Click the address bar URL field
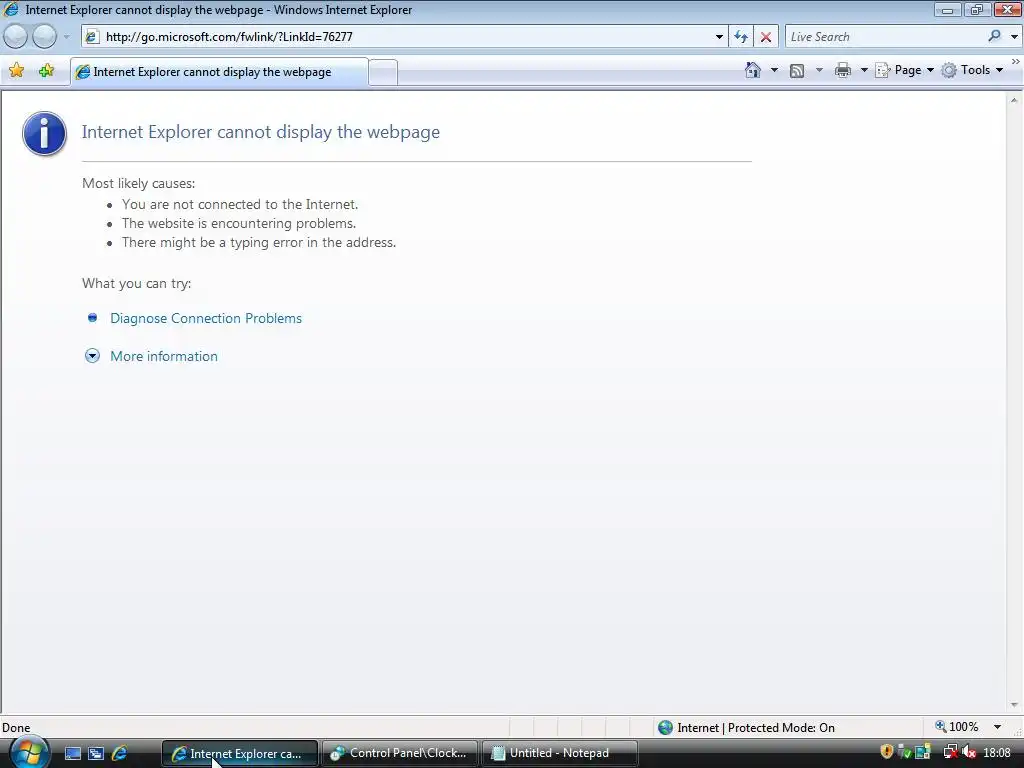Screen dimensions: 1024x768 coord(405,37)
